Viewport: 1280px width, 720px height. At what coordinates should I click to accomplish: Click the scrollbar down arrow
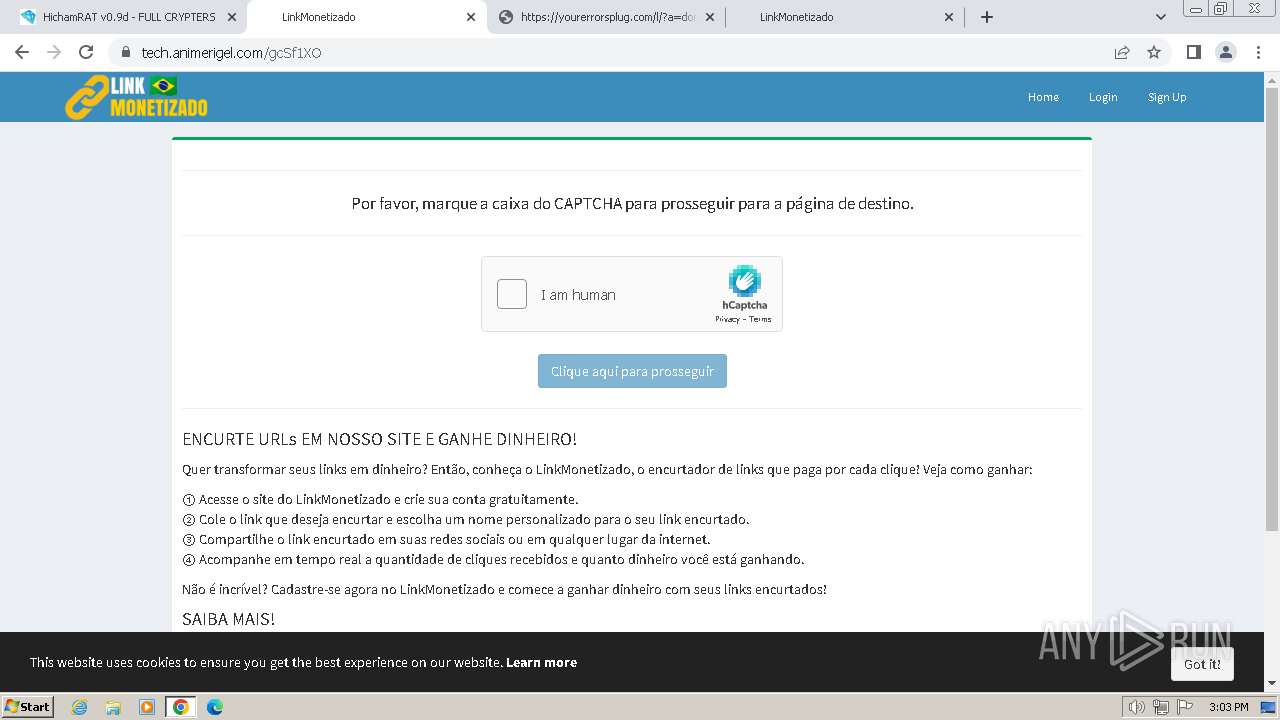(1272, 683)
